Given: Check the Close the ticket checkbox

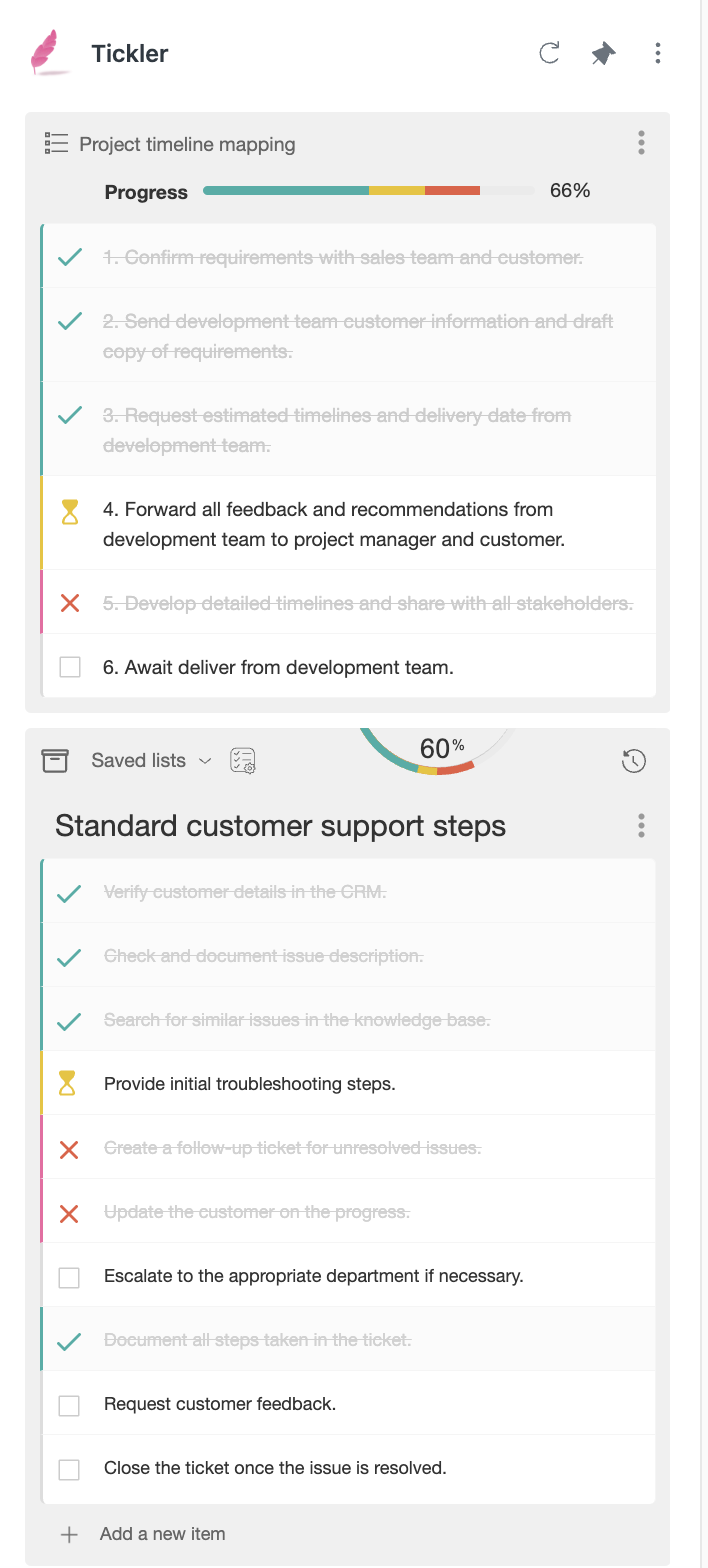Looking at the screenshot, I should click(69, 1469).
